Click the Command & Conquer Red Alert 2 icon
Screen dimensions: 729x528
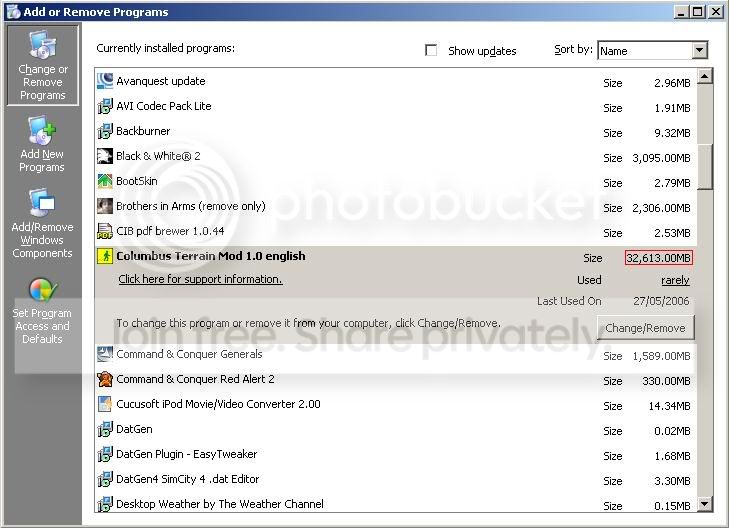105,379
